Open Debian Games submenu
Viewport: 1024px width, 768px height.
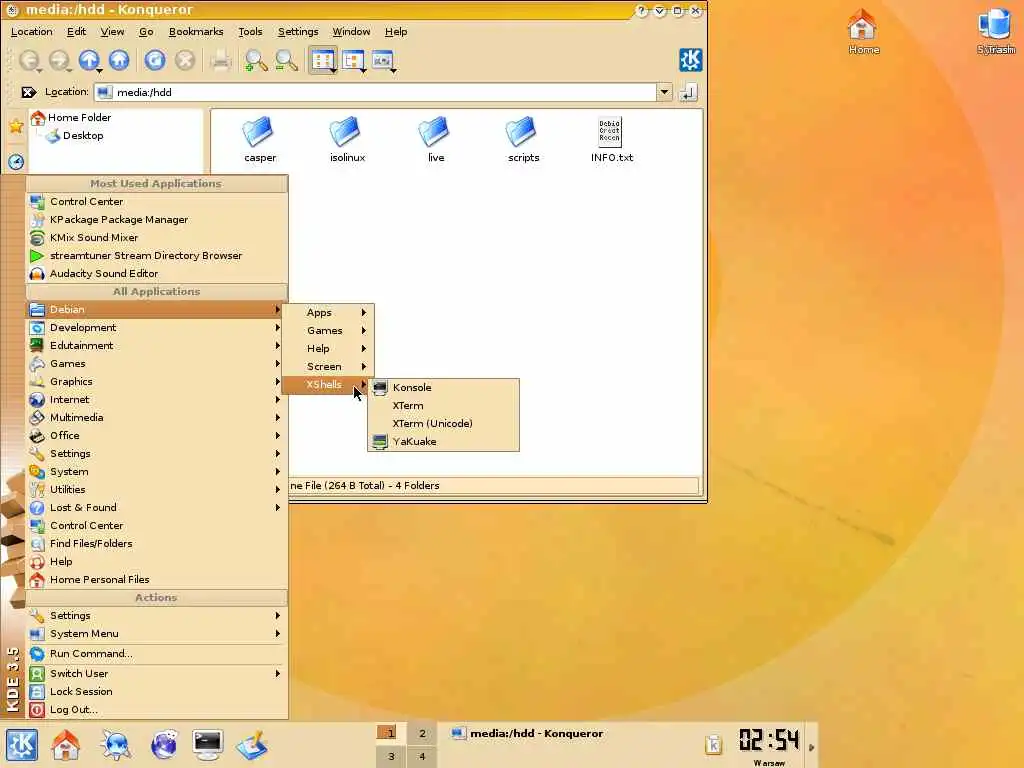click(x=327, y=330)
